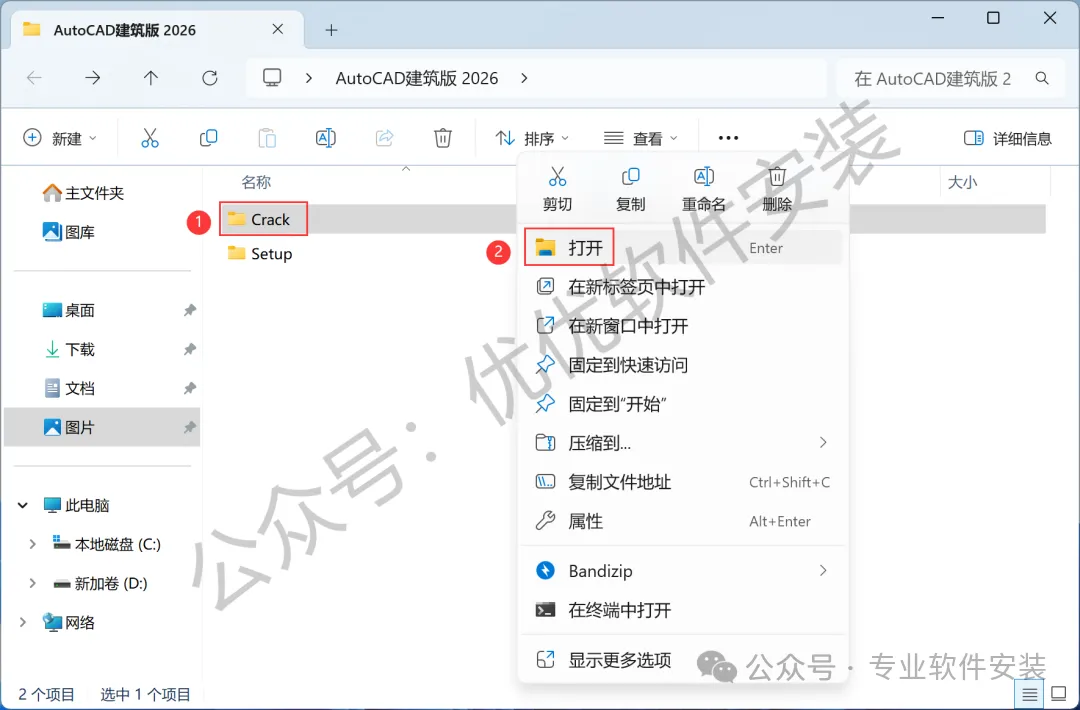Click the Forward navigation arrow
The width and height of the screenshot is (1080, 710).
[x=92, y=78]
